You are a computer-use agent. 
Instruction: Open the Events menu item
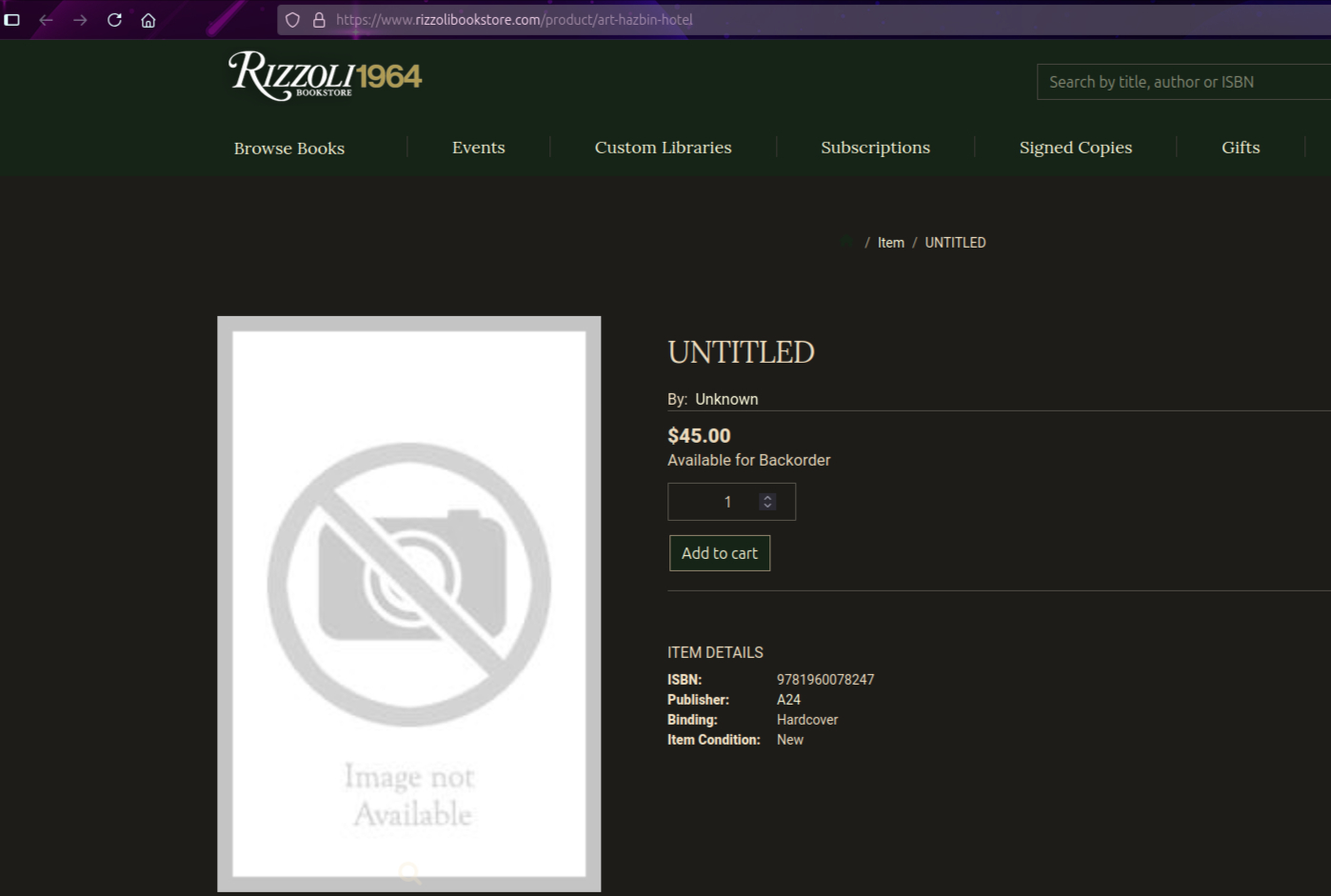coord(478,148)
